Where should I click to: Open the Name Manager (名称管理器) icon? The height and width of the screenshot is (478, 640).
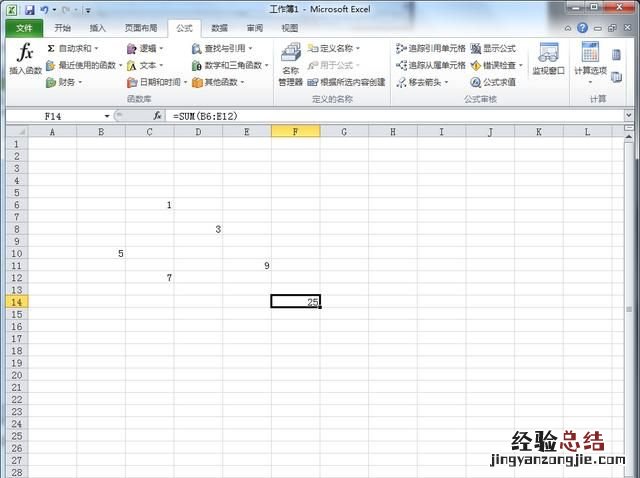coord(290,63)
